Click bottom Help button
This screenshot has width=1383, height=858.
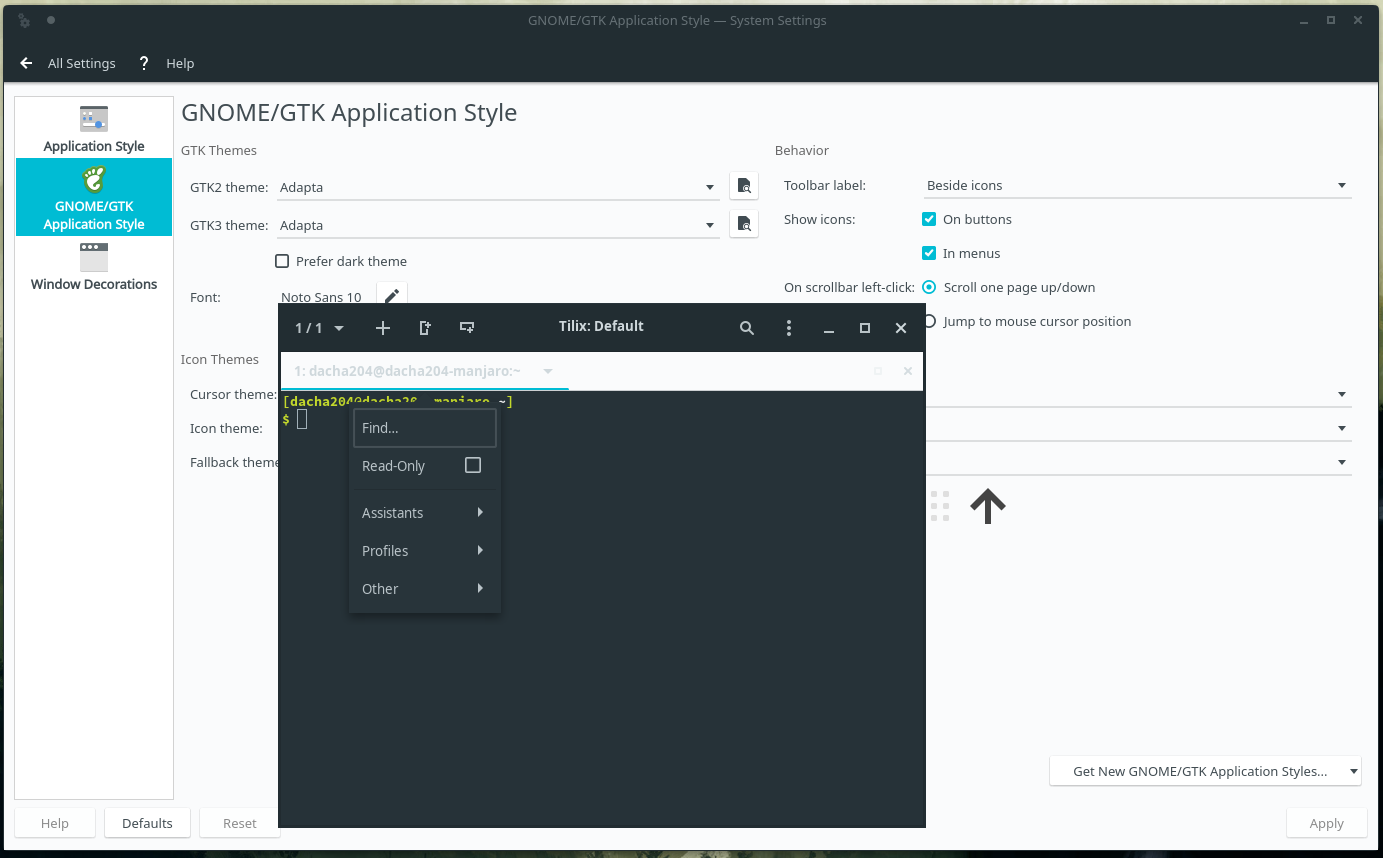pyautogui.click(x=55, y=823)
